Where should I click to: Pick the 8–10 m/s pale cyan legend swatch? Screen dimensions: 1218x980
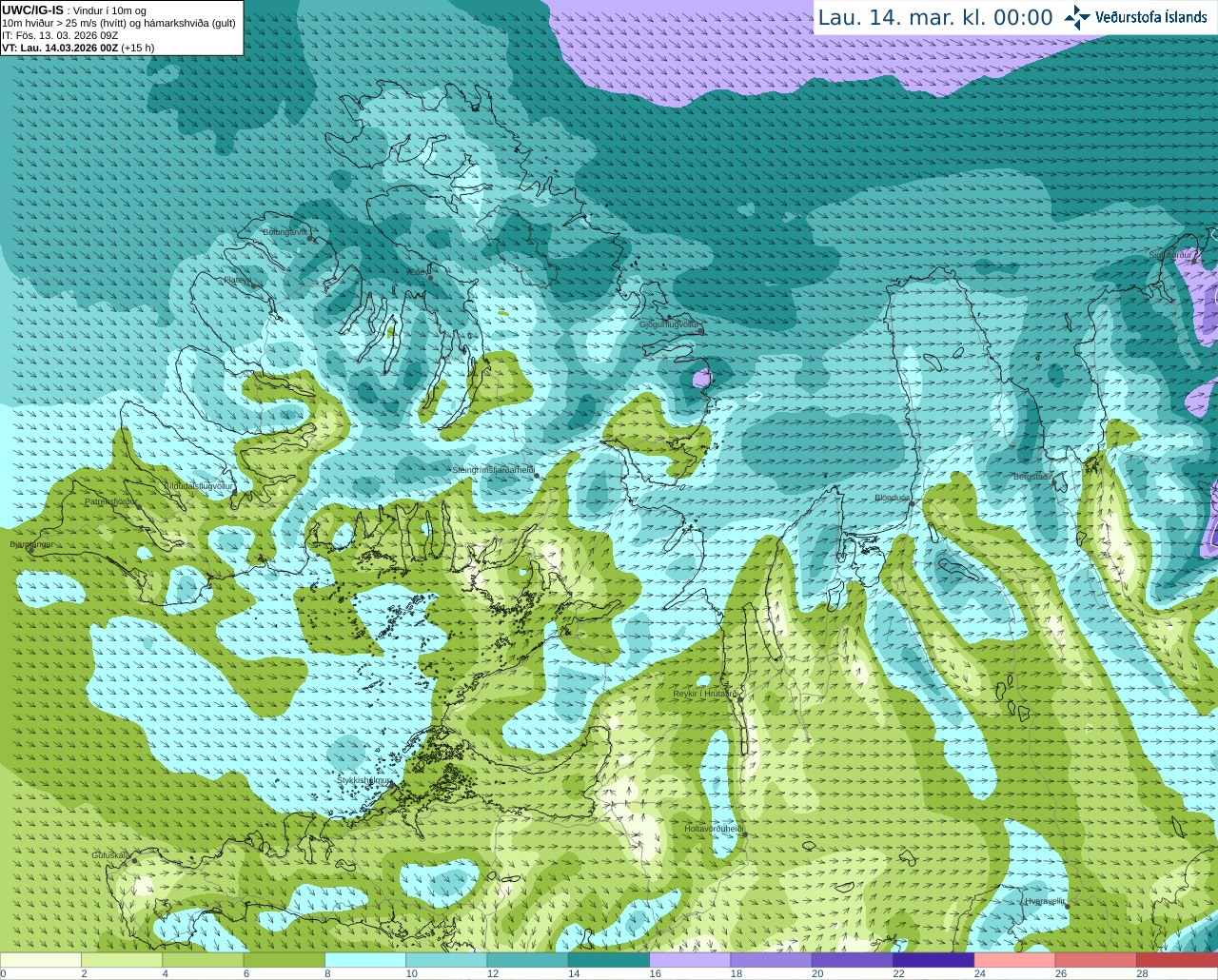click(x=365, y=959)
